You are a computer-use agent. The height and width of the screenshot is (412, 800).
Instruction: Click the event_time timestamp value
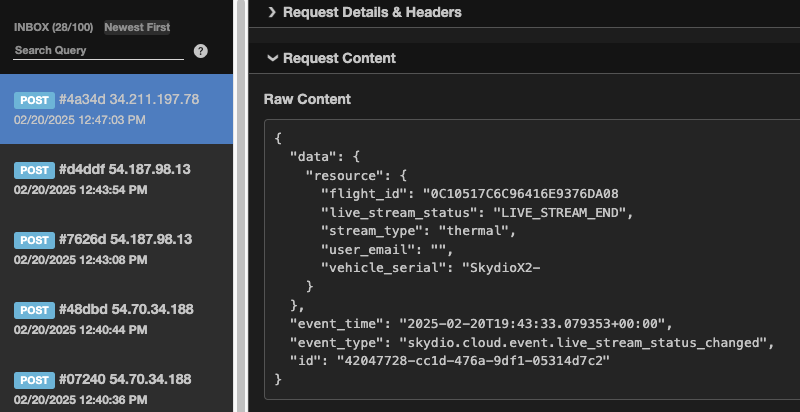click(533, 324)
